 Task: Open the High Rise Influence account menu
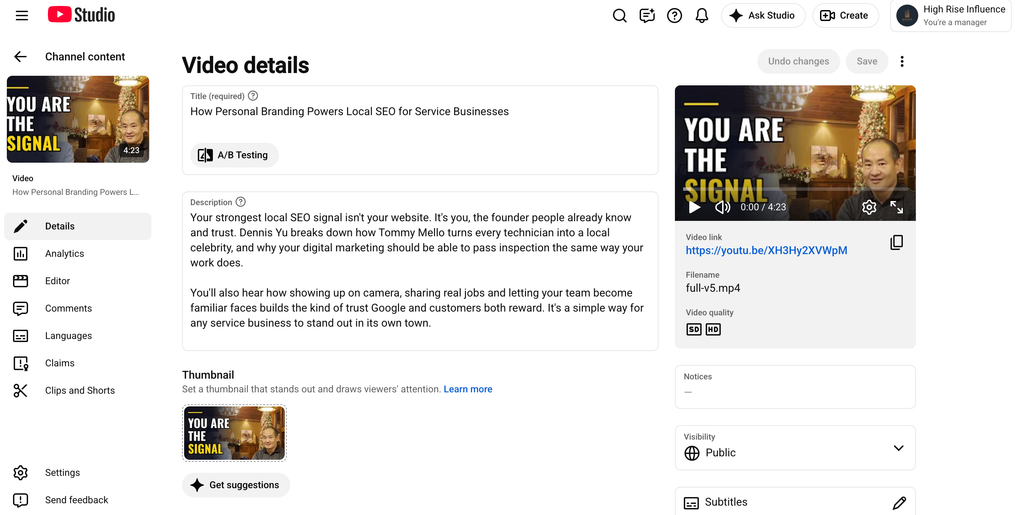pyautogui.click(x=950, y=15)
